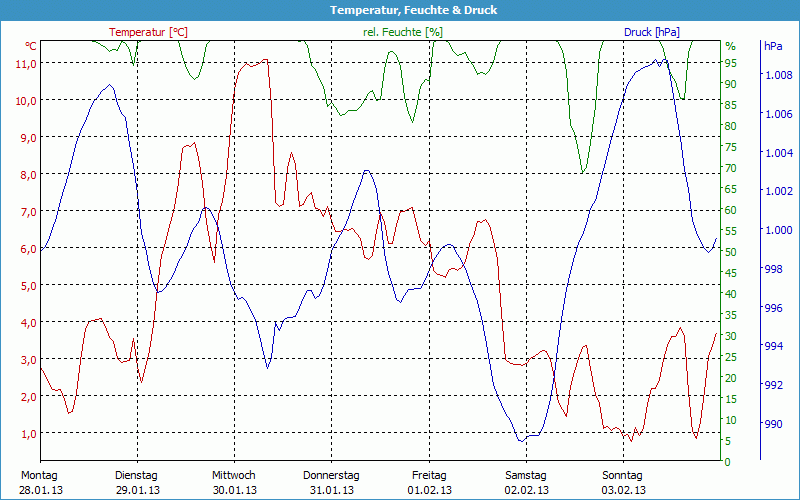This screenshot has width=800, height=500.
Task: Click the date '29.01.13'
Action: click(137, 491)
